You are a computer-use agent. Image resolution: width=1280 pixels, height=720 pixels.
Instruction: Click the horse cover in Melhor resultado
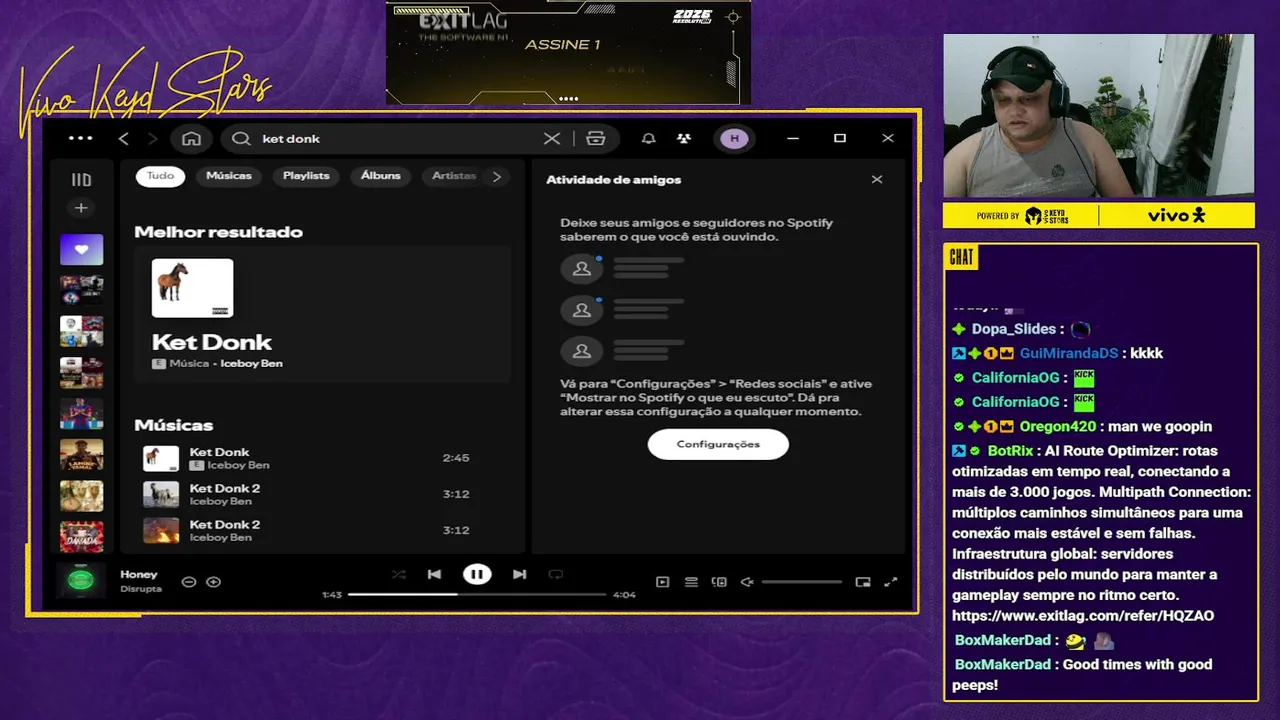pyautogui.click(x=192, y=288)
